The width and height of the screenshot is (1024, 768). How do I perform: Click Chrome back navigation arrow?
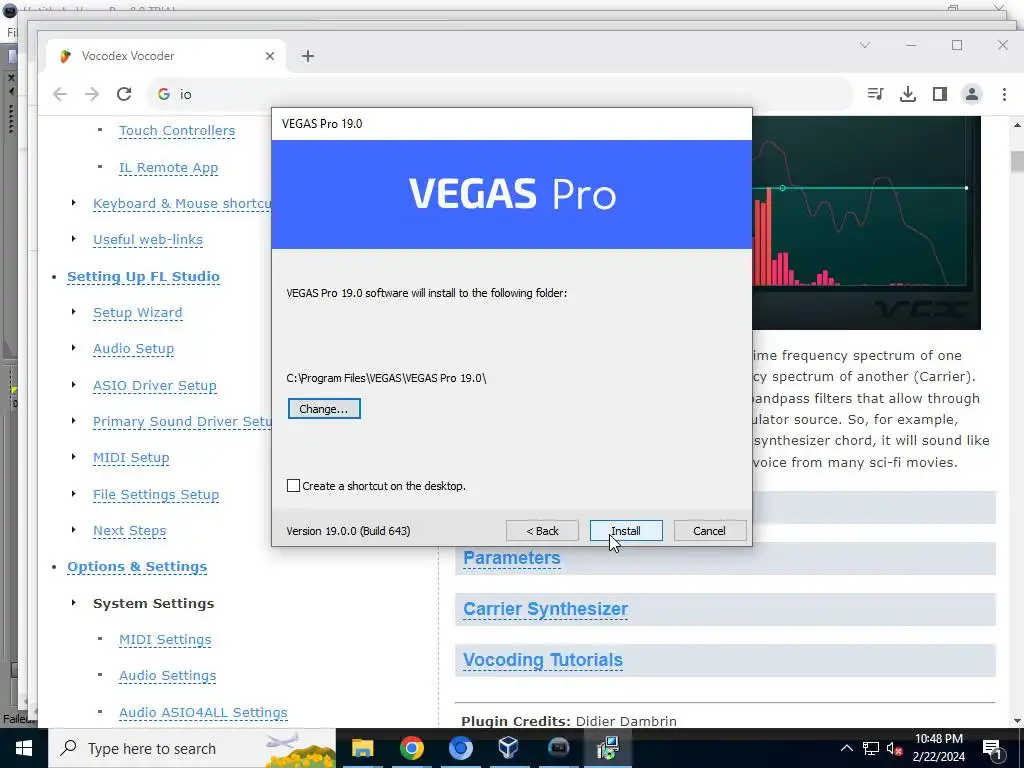coord(60,94)
